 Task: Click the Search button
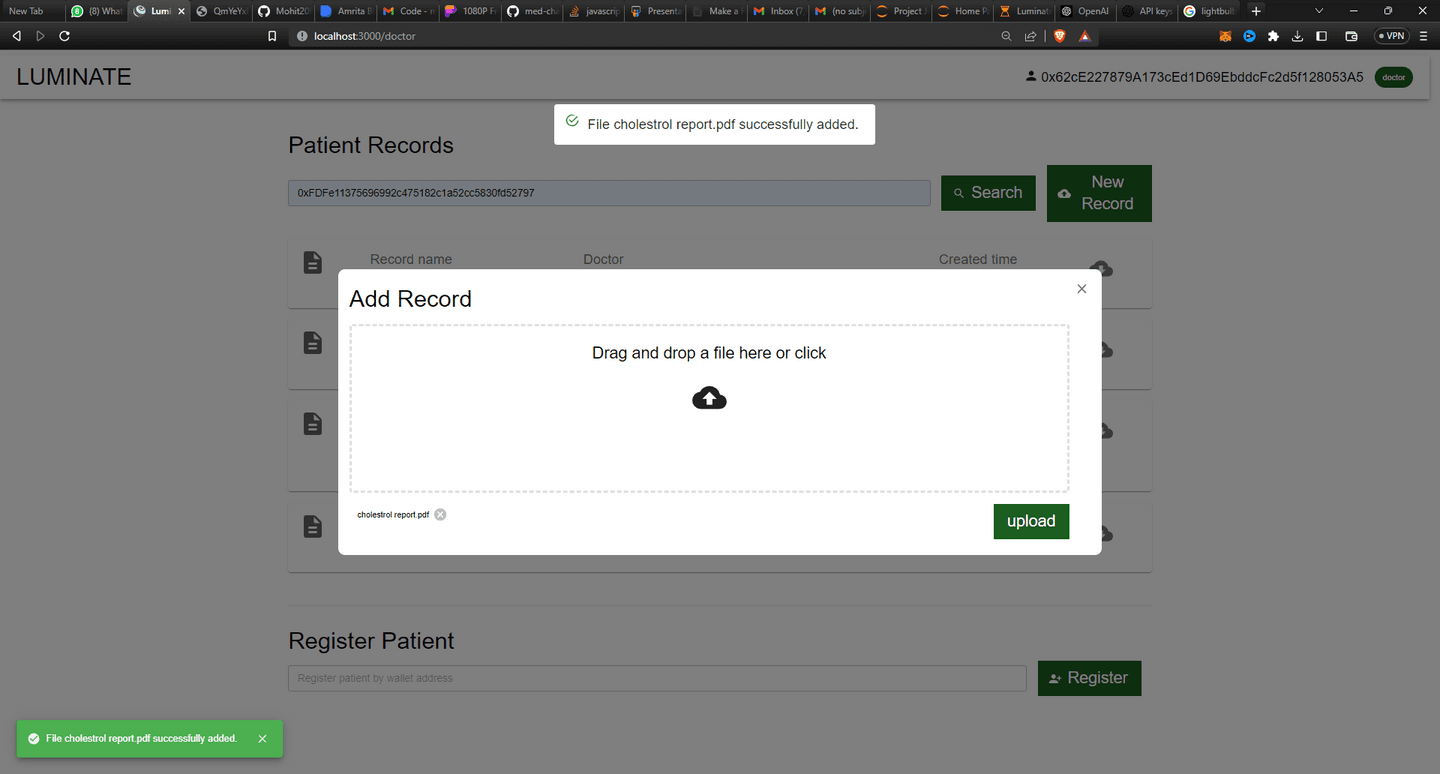[988, 193]
